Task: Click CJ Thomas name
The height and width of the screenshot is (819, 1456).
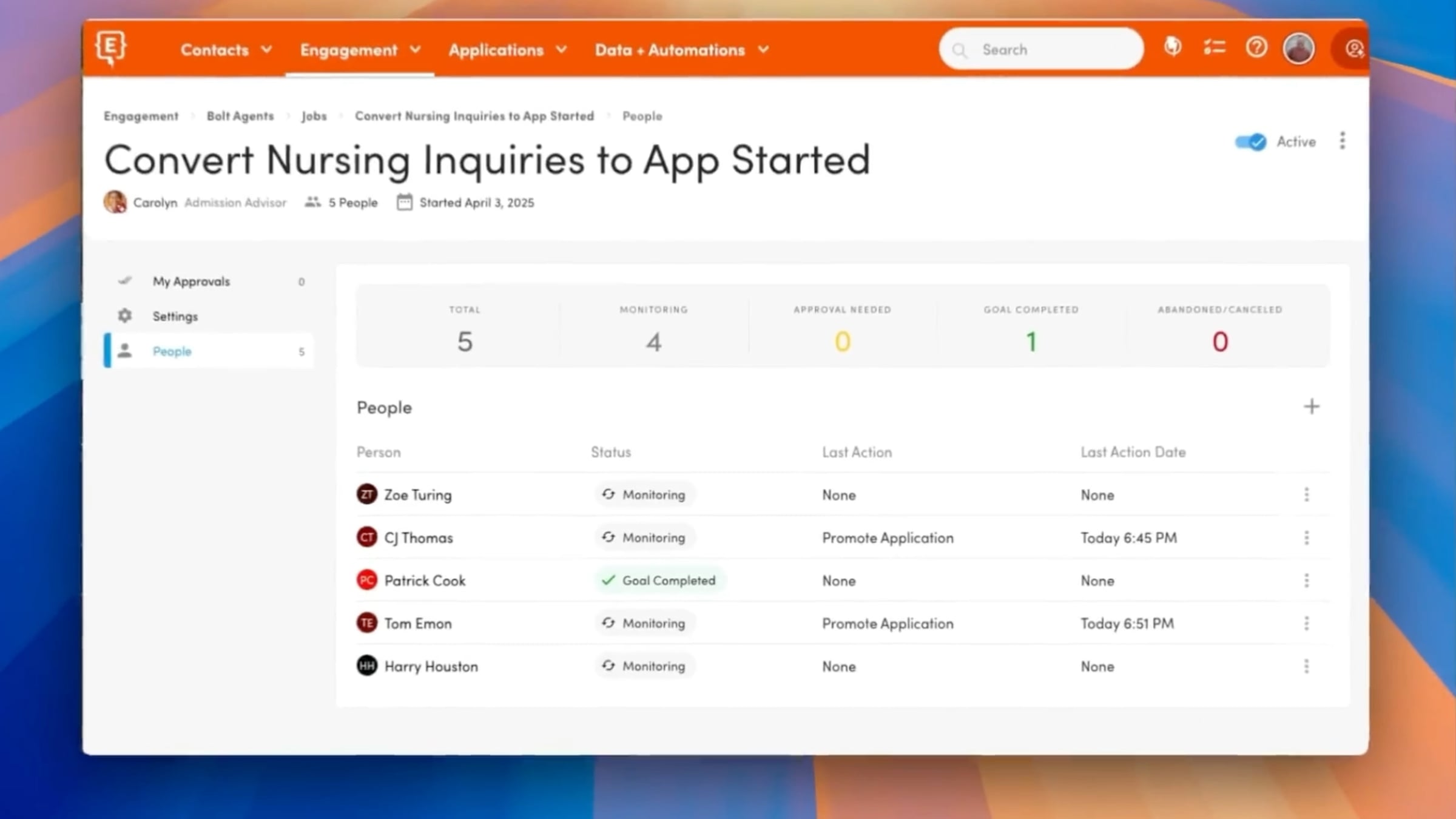Action: 419,538
